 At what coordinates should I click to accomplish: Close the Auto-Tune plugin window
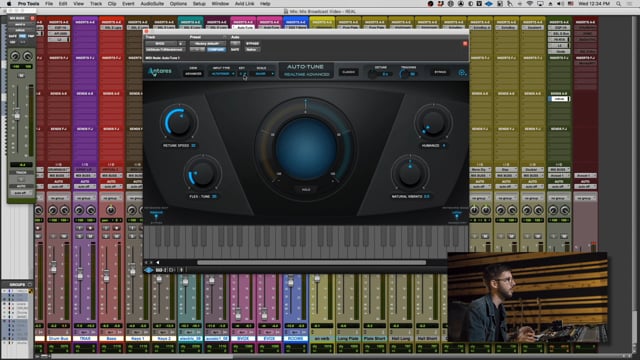tap(147, 31)
